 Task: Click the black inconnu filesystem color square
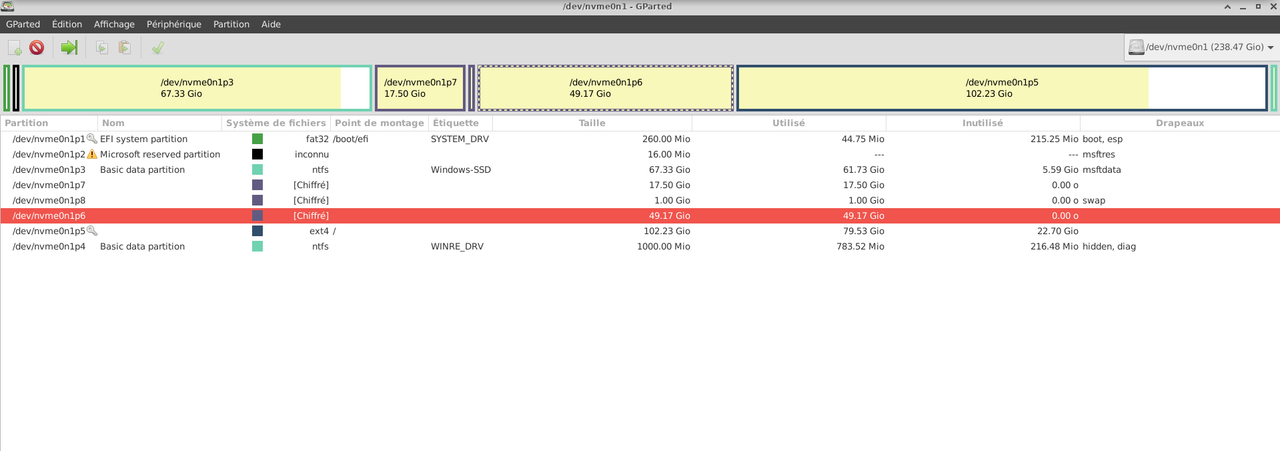(x=257, y=154)
